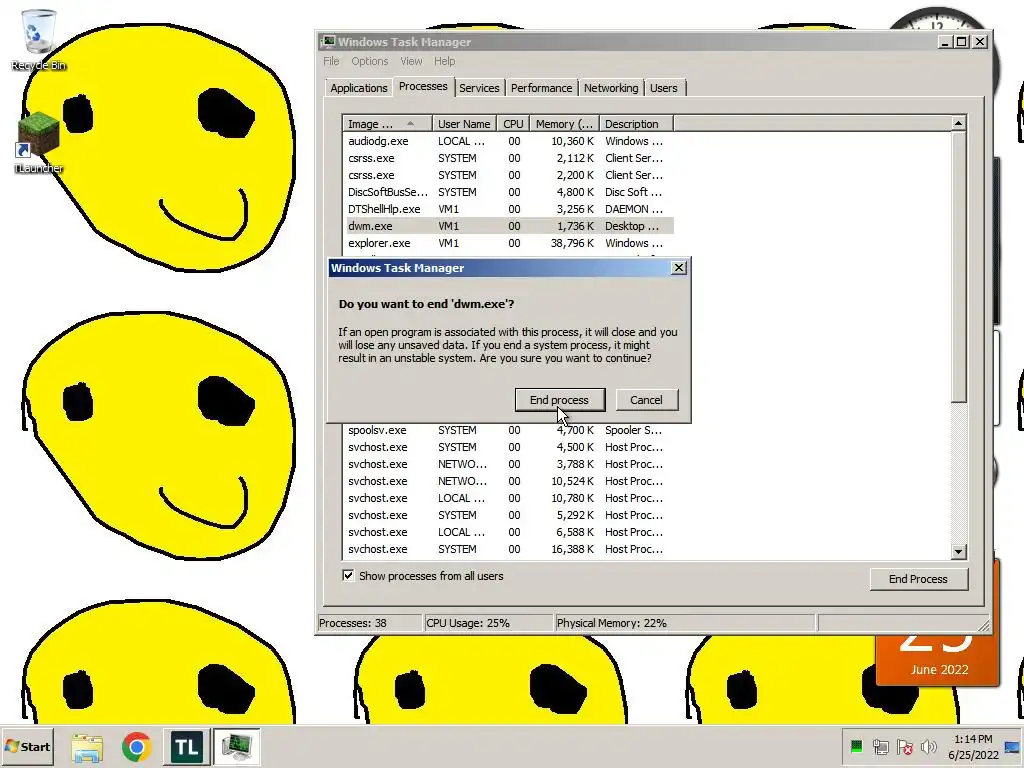The height and width of the screenshot is (768, 1024).
Task: Select the svchost.exe row using 5,292 K
Action: [509, 515]
